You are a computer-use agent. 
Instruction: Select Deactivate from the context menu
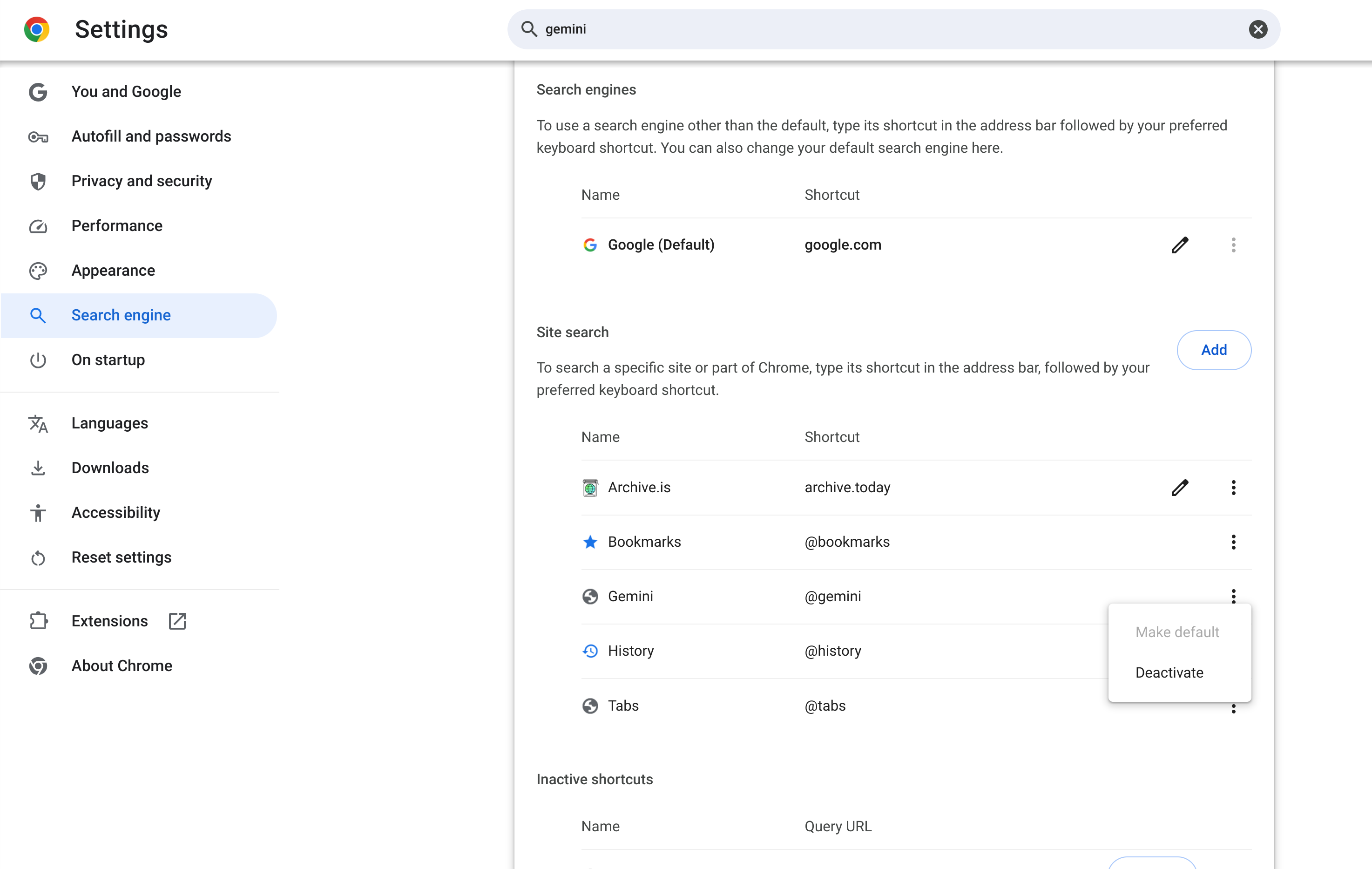1169,672
